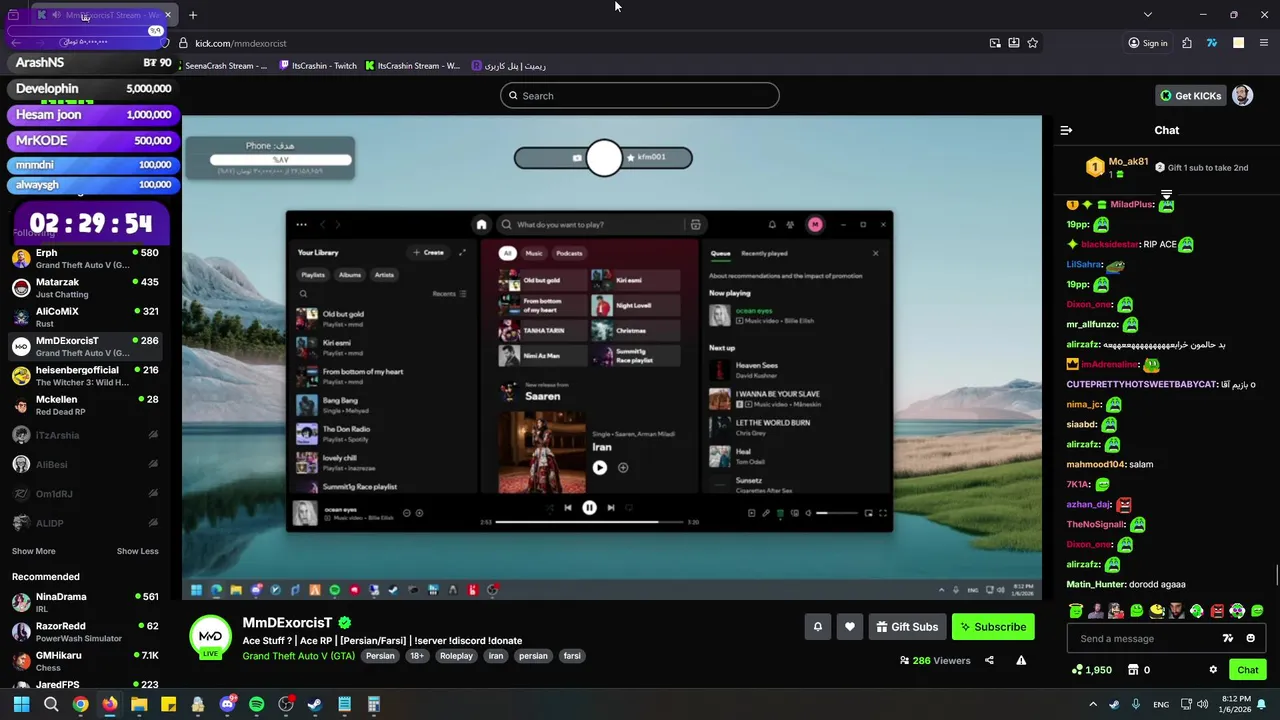Open the emoji picker in message box
The width and height of the screenshot is (1280, 720).
click(x=1250, y=638)
